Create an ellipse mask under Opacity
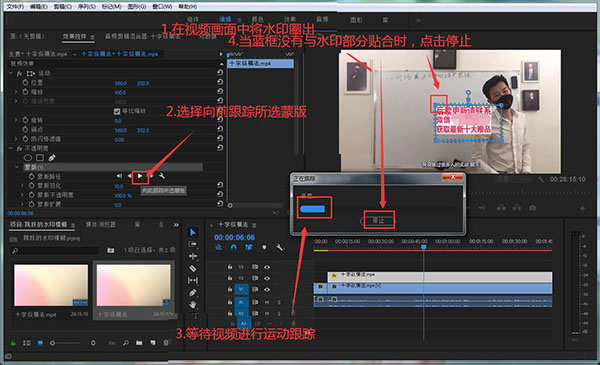 tap(28, 158)
